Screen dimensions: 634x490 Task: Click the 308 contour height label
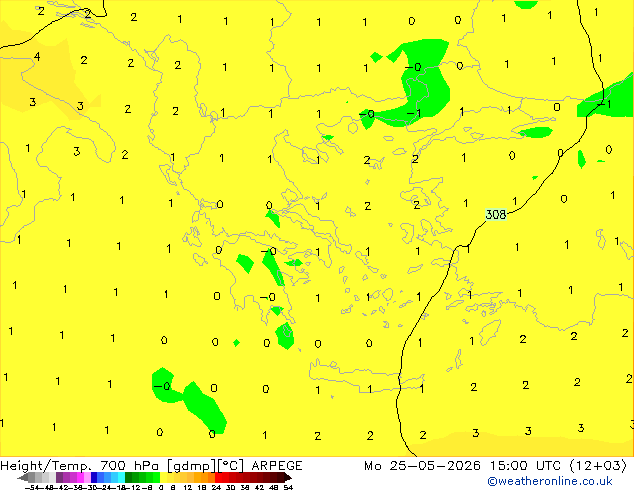[x=496, y=214]
